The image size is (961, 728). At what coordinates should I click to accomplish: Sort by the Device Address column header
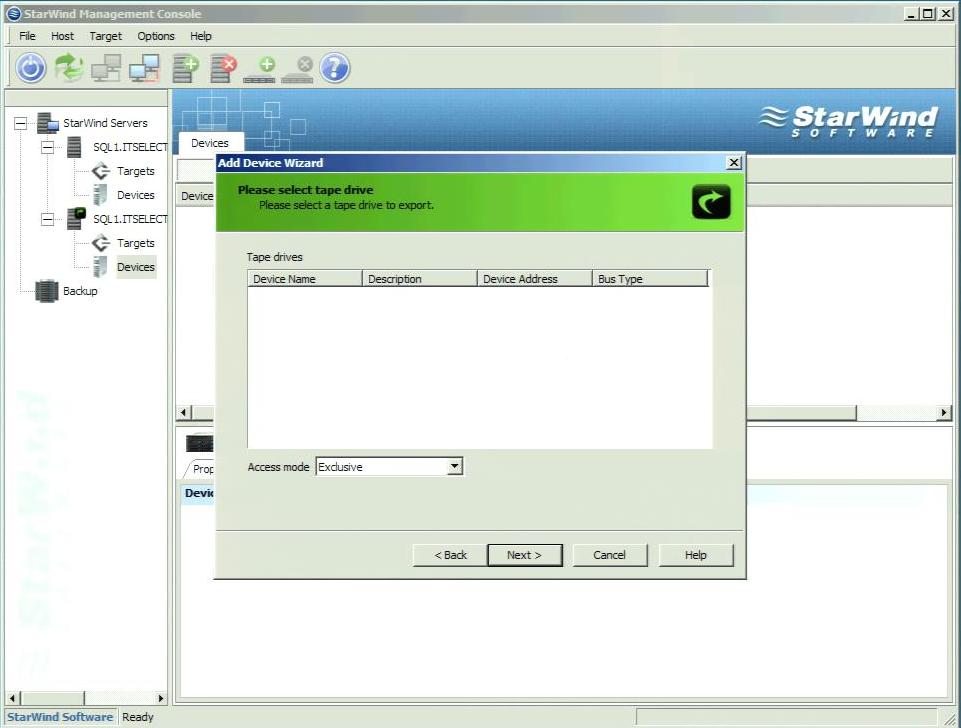click(x=535, y=279)
